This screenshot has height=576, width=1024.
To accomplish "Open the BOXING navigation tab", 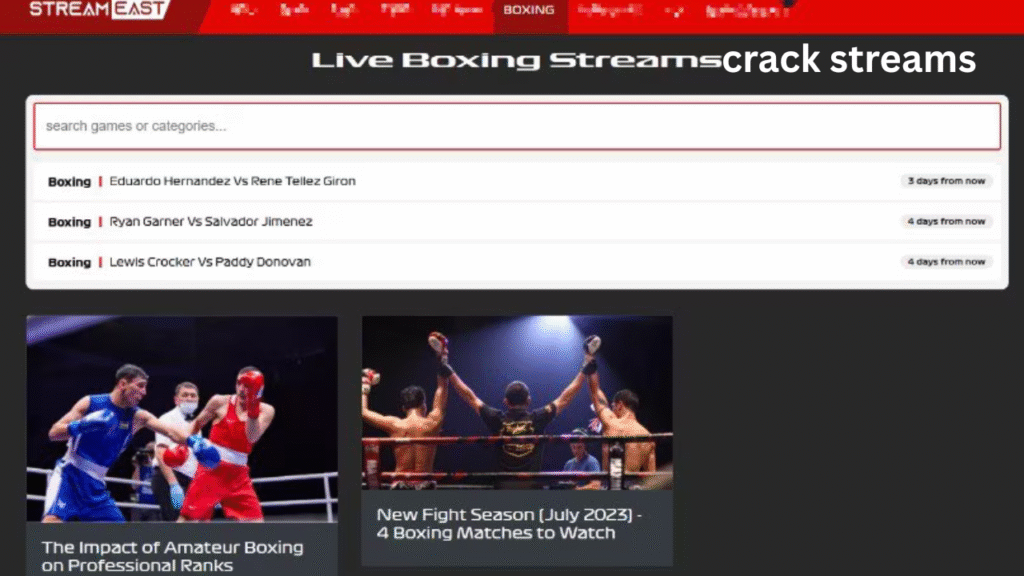I will coord(529,10).
